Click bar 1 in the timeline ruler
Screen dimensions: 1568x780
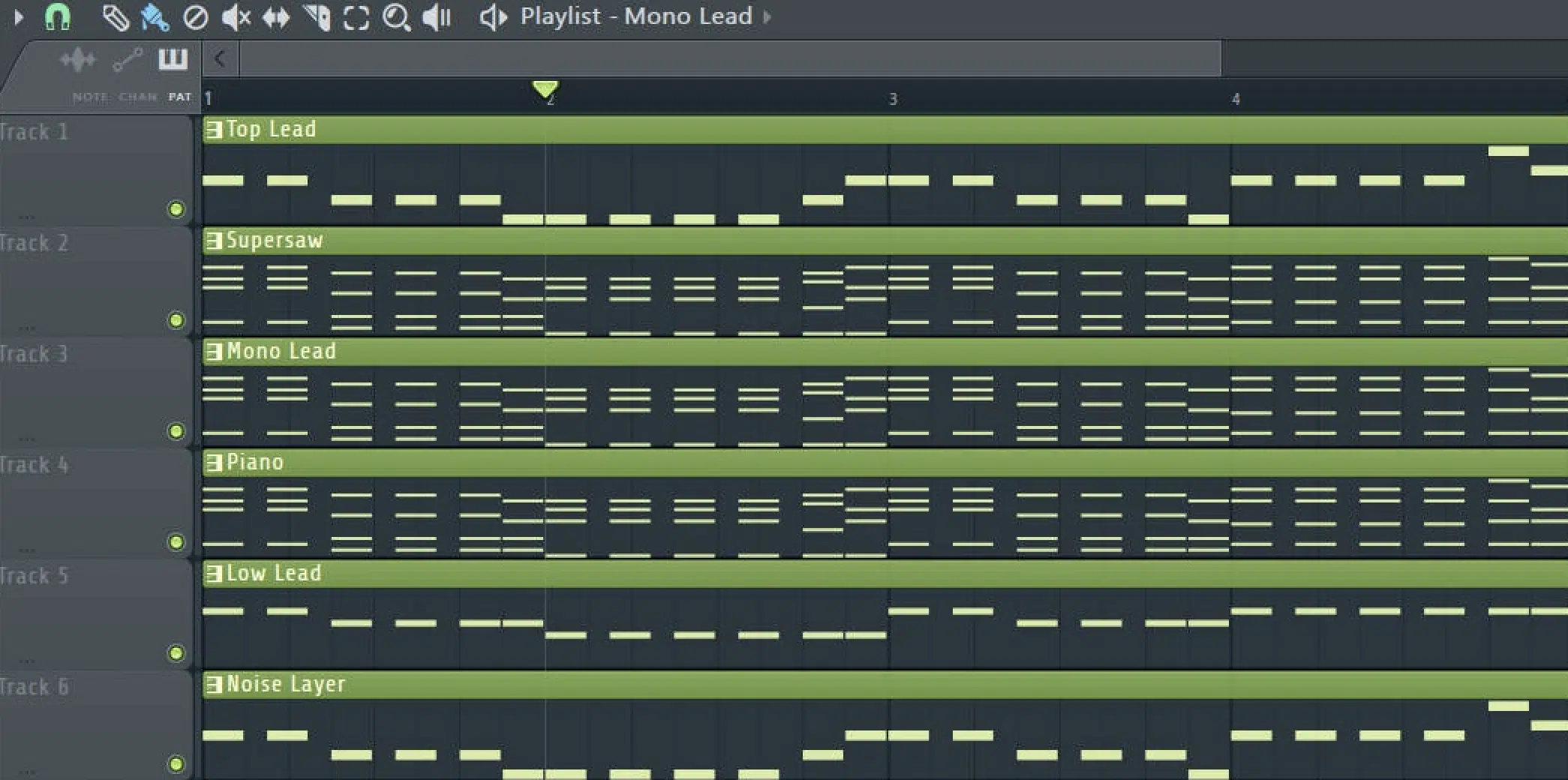[x=208, y=98]
